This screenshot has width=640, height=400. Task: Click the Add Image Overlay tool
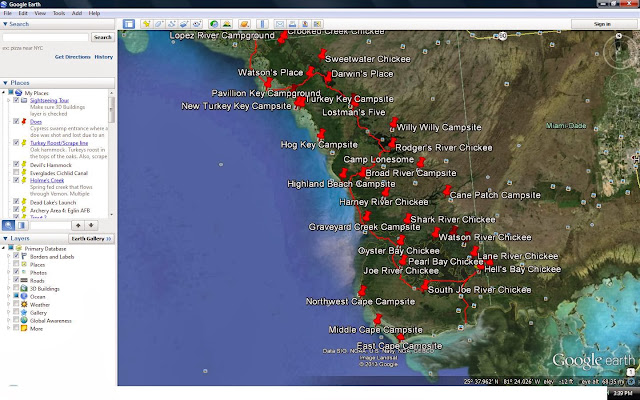tap(184, 24)
